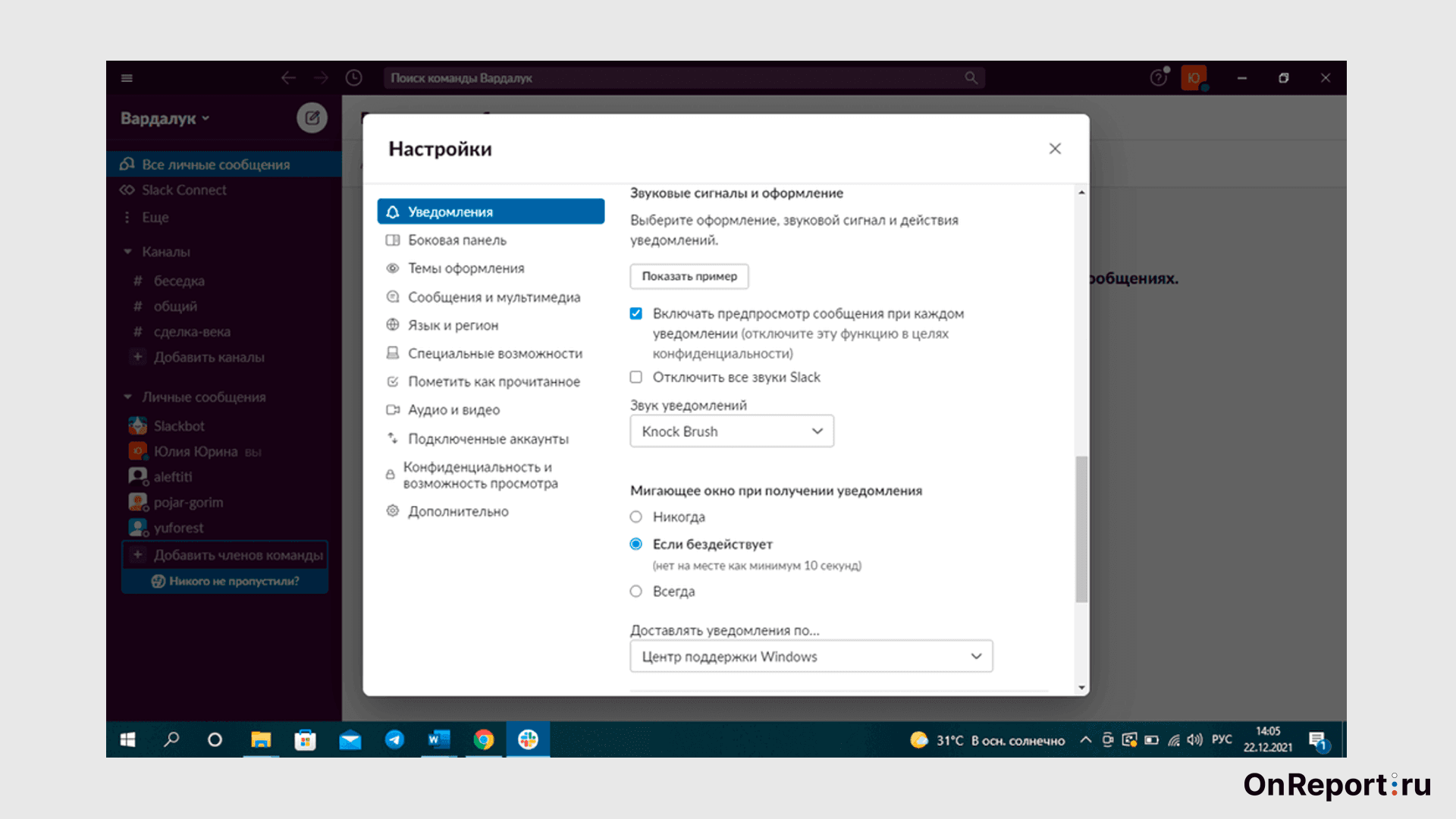This screenshot has width=1456, height=819.
Task: Click the settings dialog scrollbar thumb
Action: click(x=1081, y=529)
